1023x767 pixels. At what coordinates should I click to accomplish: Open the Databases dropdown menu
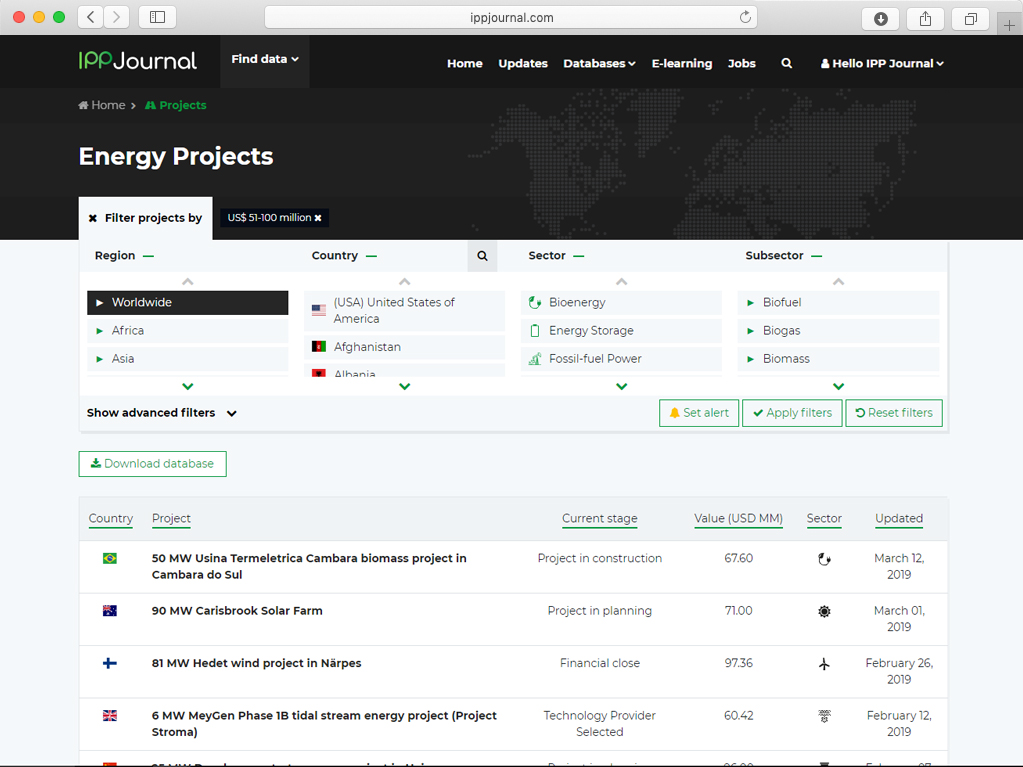(x=599, y=63)
